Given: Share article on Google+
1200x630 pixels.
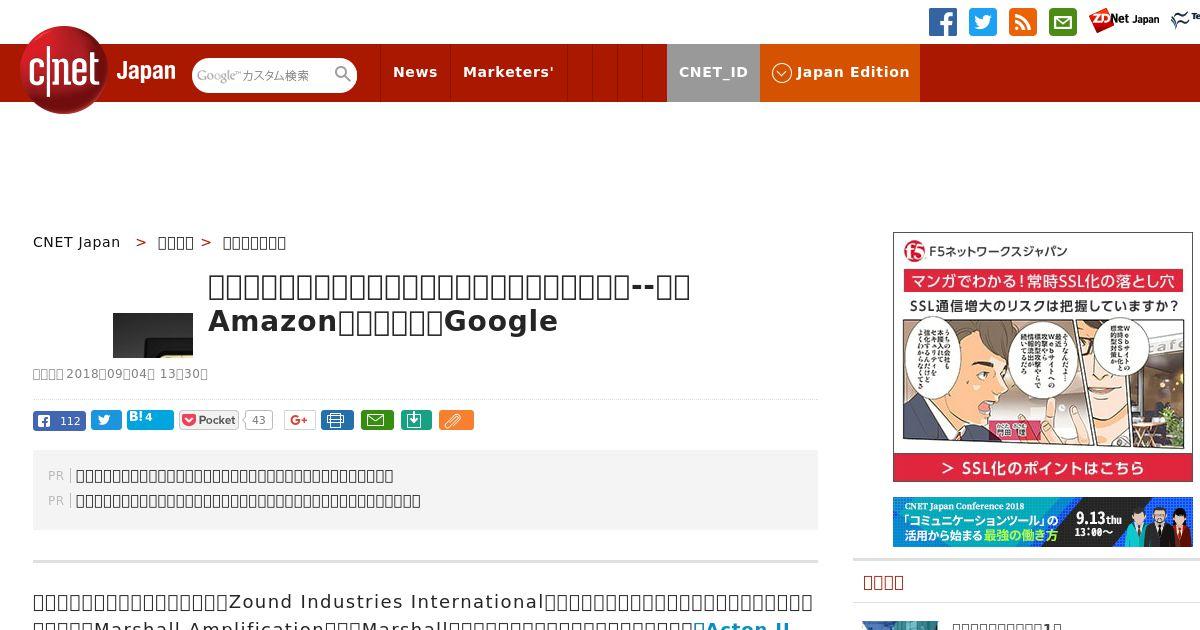Looking at the screenshot, I should pyautogui.click(x=299, y=420).
